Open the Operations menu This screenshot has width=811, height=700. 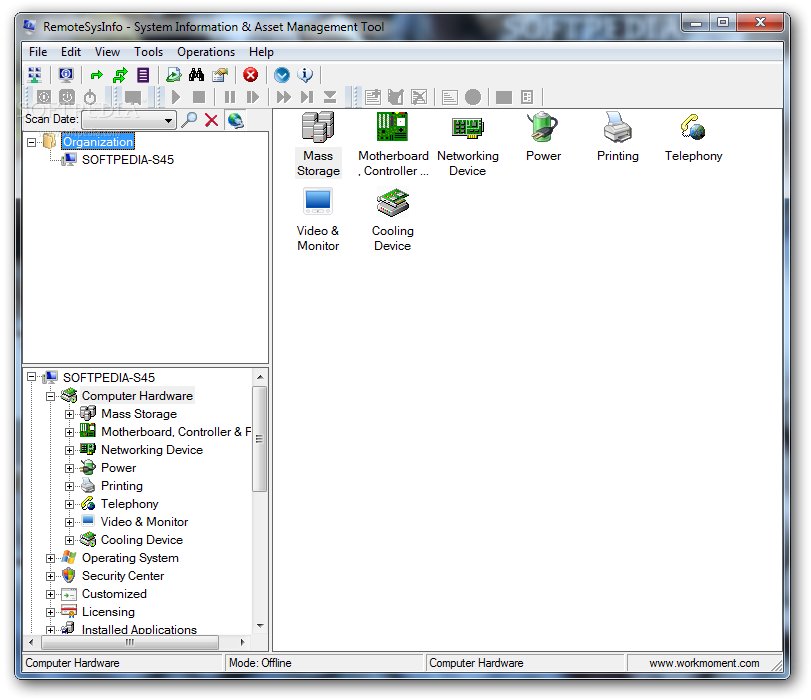tap(206, 52)
